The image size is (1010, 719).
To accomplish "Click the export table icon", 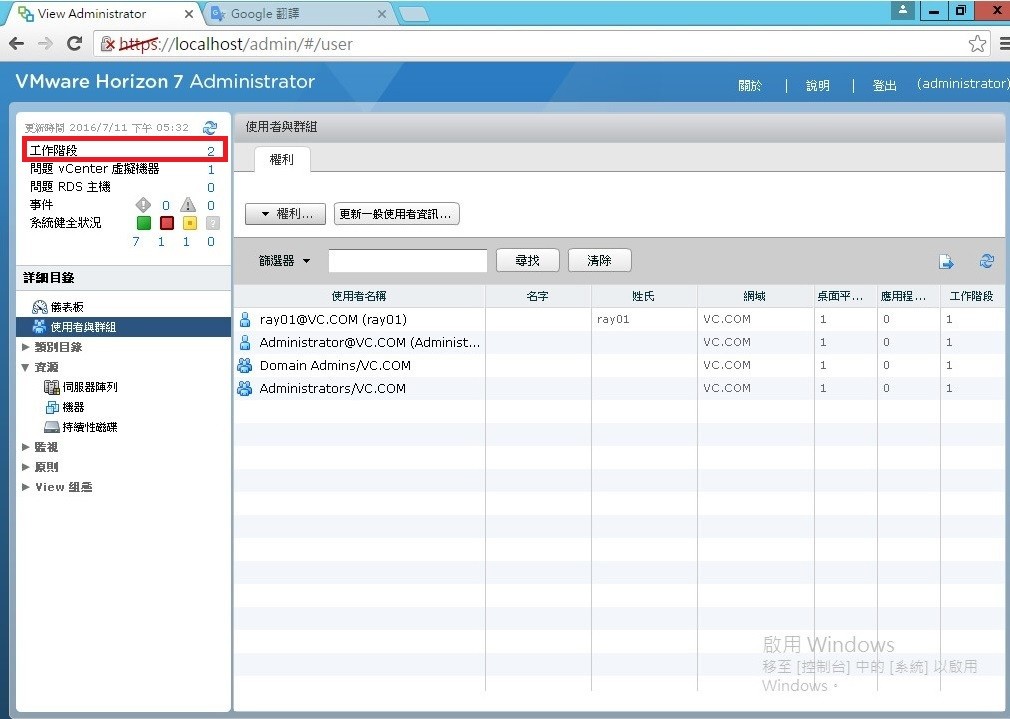I will (946, 261).
